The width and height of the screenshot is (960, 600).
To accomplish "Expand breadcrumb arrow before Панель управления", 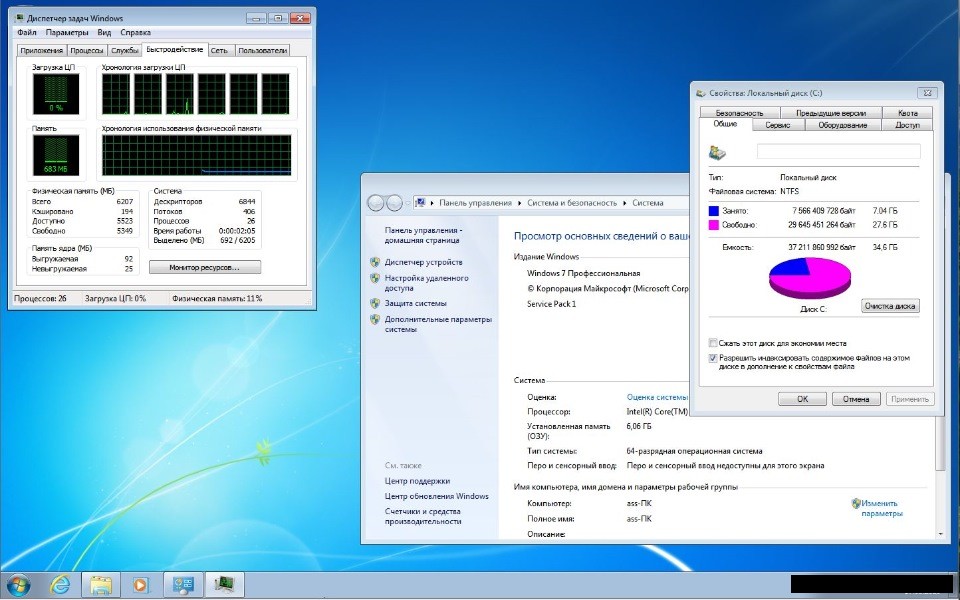I will tap(432, 203).
